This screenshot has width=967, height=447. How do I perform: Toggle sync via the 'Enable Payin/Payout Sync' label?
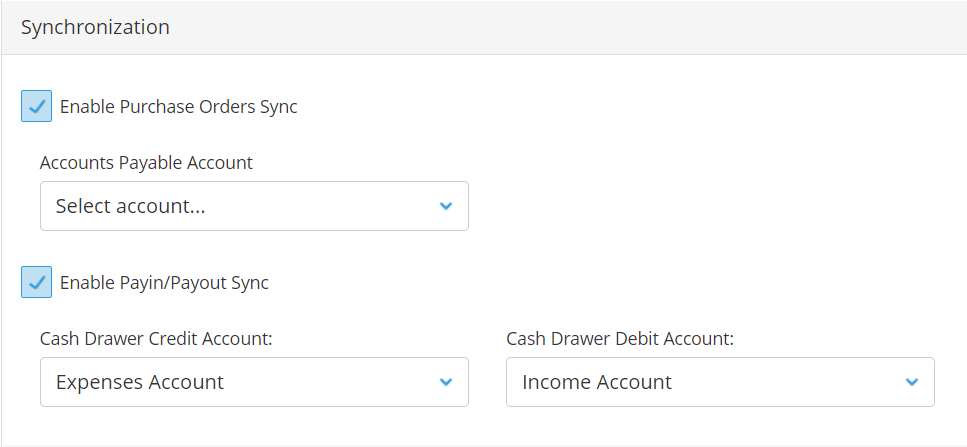[164, 283]
